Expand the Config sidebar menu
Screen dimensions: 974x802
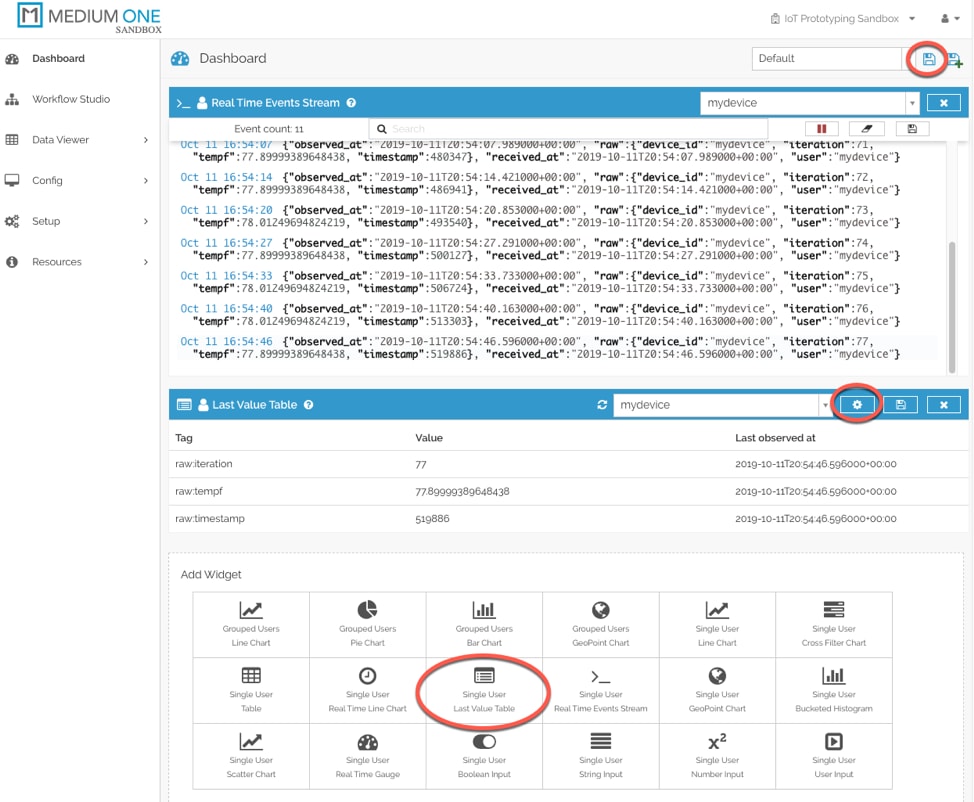(78, 181)
